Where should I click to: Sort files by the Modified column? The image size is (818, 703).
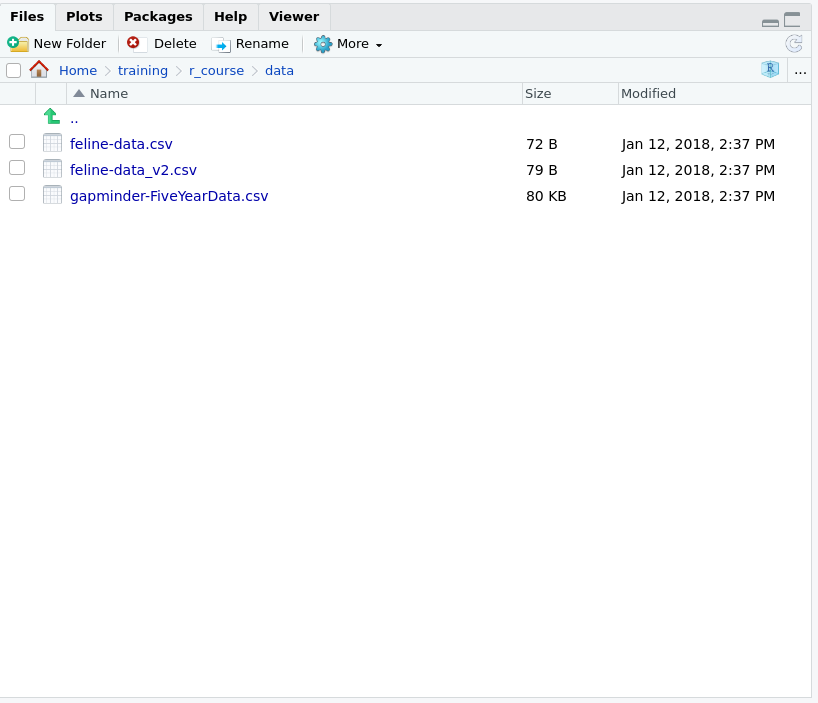pyautogui.click(x=648, y=94)
